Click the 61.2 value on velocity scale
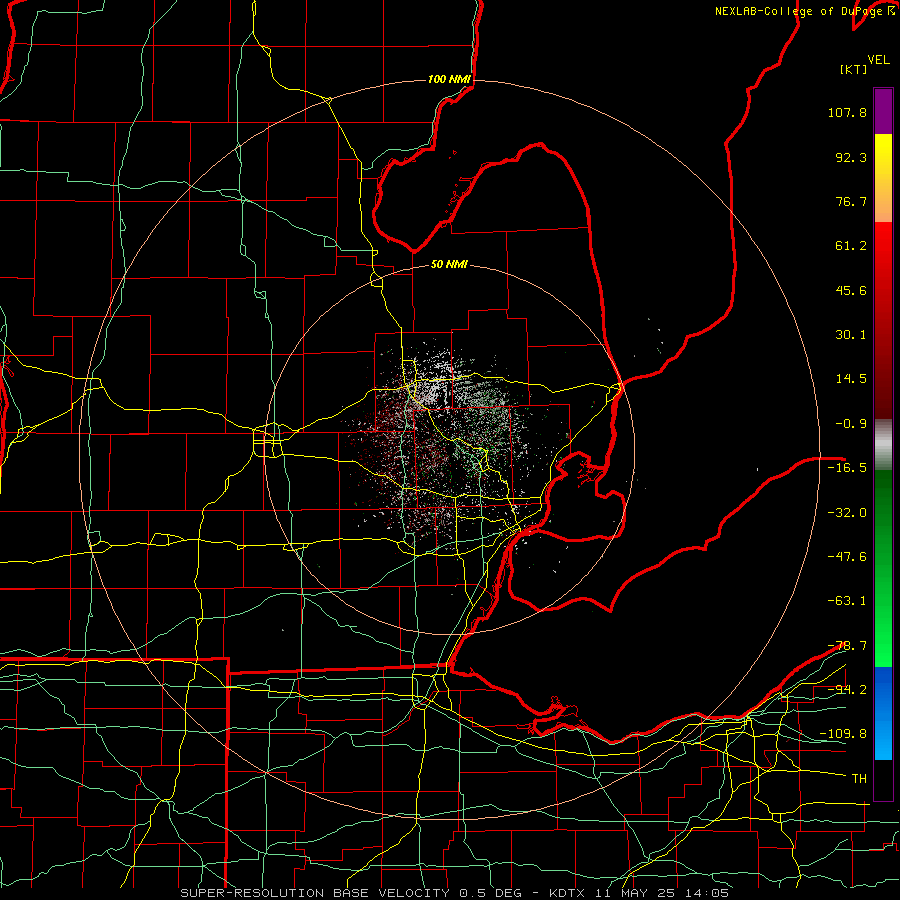The image size is (900, 900). [x=851, y=246]
